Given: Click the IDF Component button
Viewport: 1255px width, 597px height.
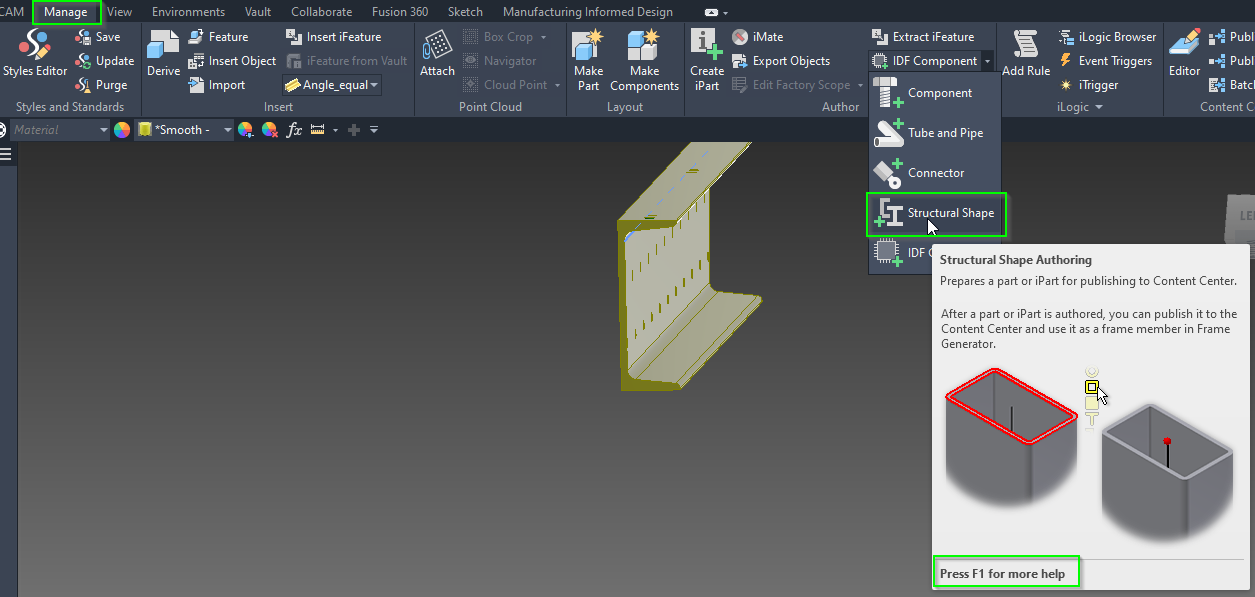Looking at the screenshot, I should click(924, 61).
